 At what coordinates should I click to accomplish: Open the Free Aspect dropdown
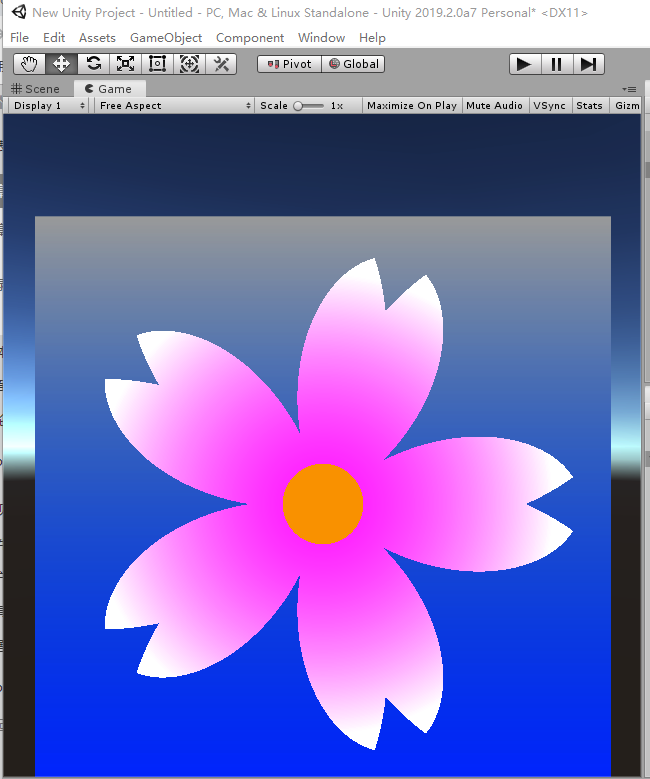175,105
